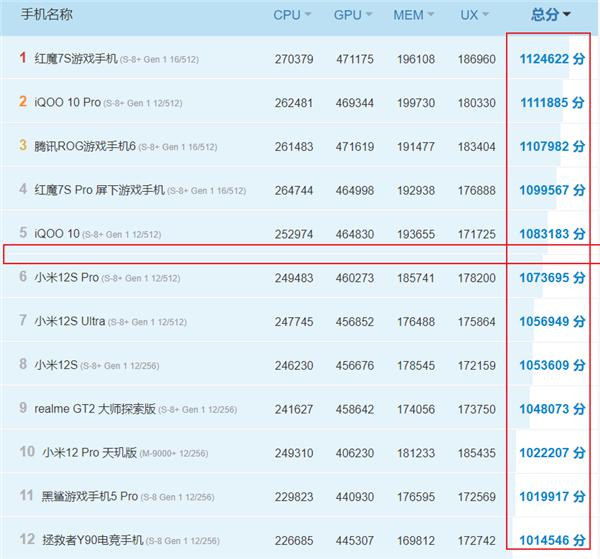Screen dimensions: 600x559
Task: Sort by UX column header
Action: [474, 15]
